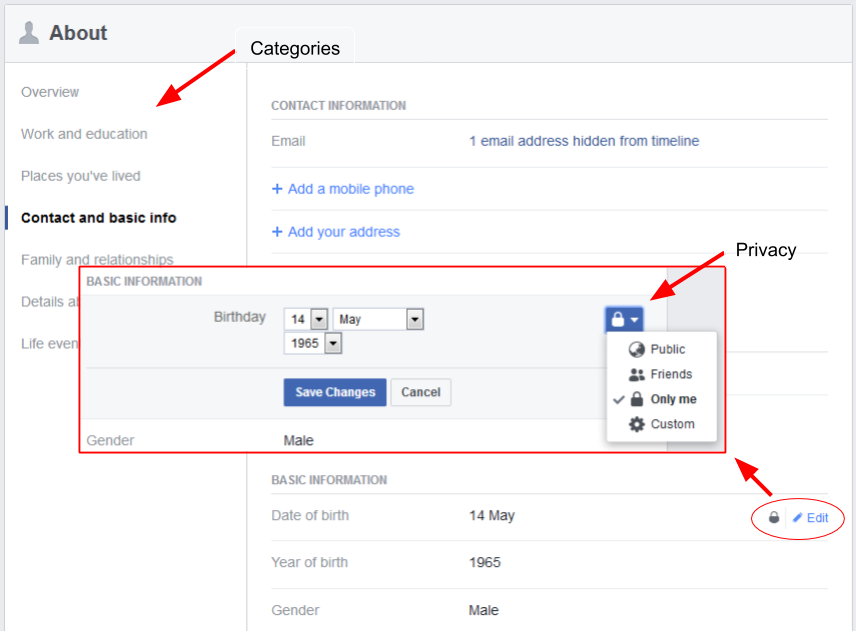Click the About profile silhouette icon
Image resolution: width=856 pixels, height=632 pixels.
coord(29,33)
